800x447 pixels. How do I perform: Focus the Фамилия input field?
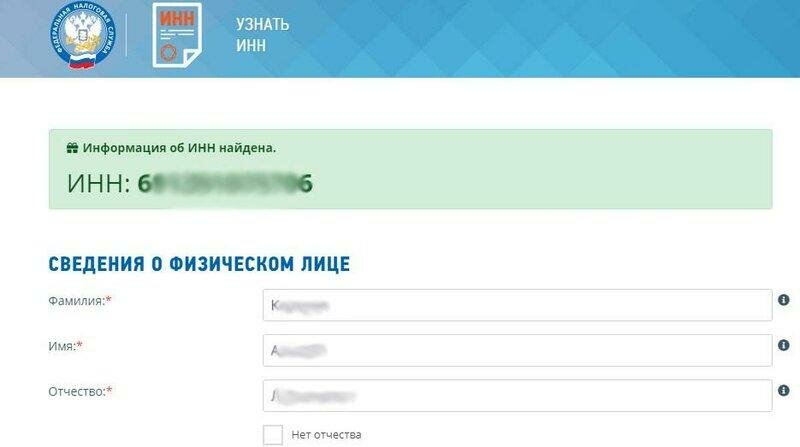click(x=517, y=305)
